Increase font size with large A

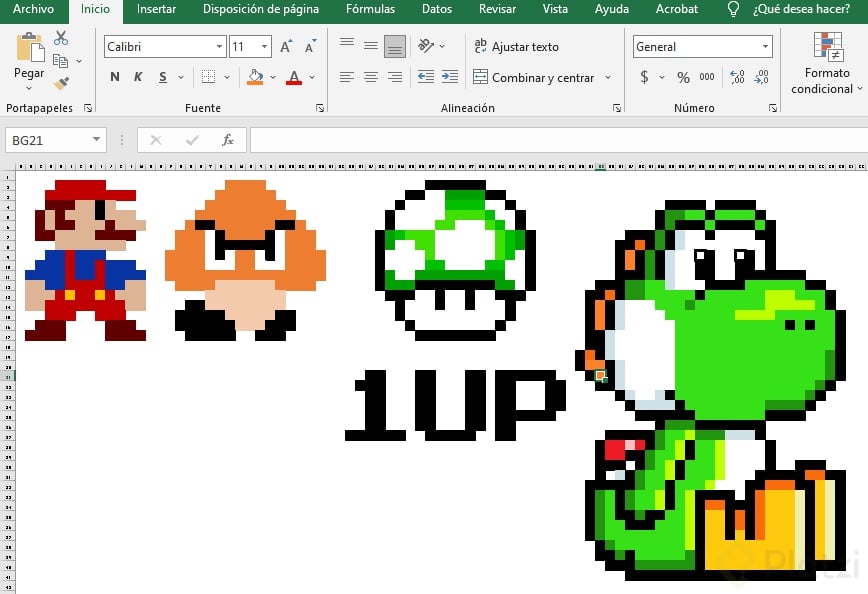286,47
